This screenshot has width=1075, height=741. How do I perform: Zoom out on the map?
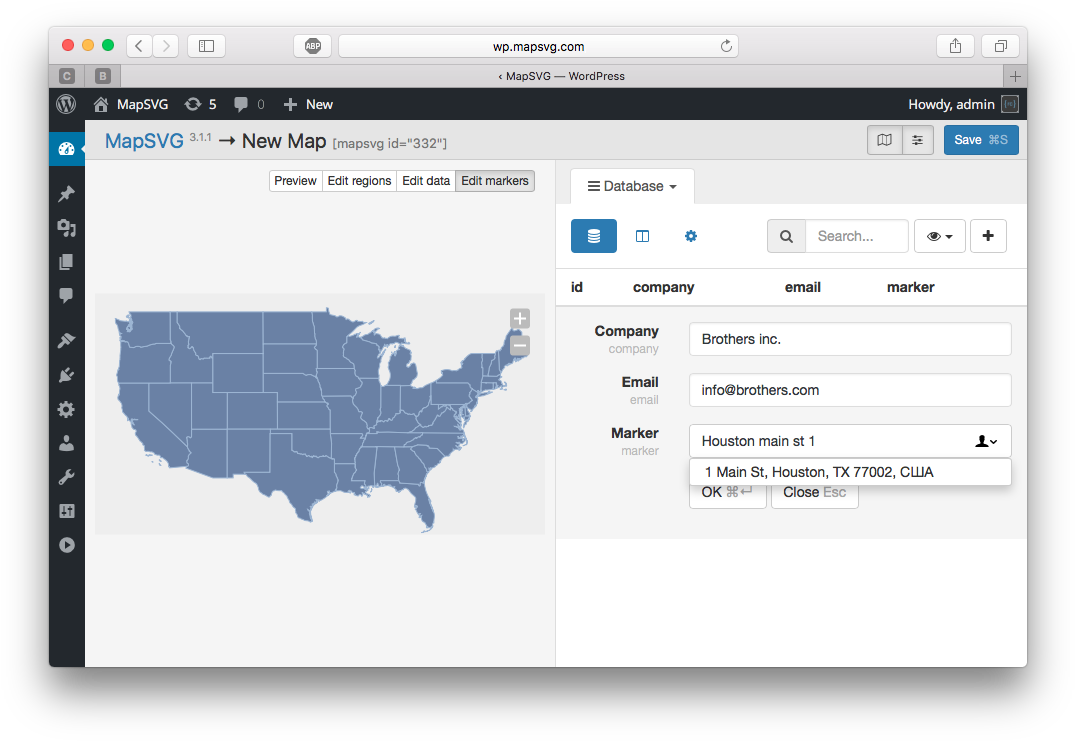click(520, 345)
